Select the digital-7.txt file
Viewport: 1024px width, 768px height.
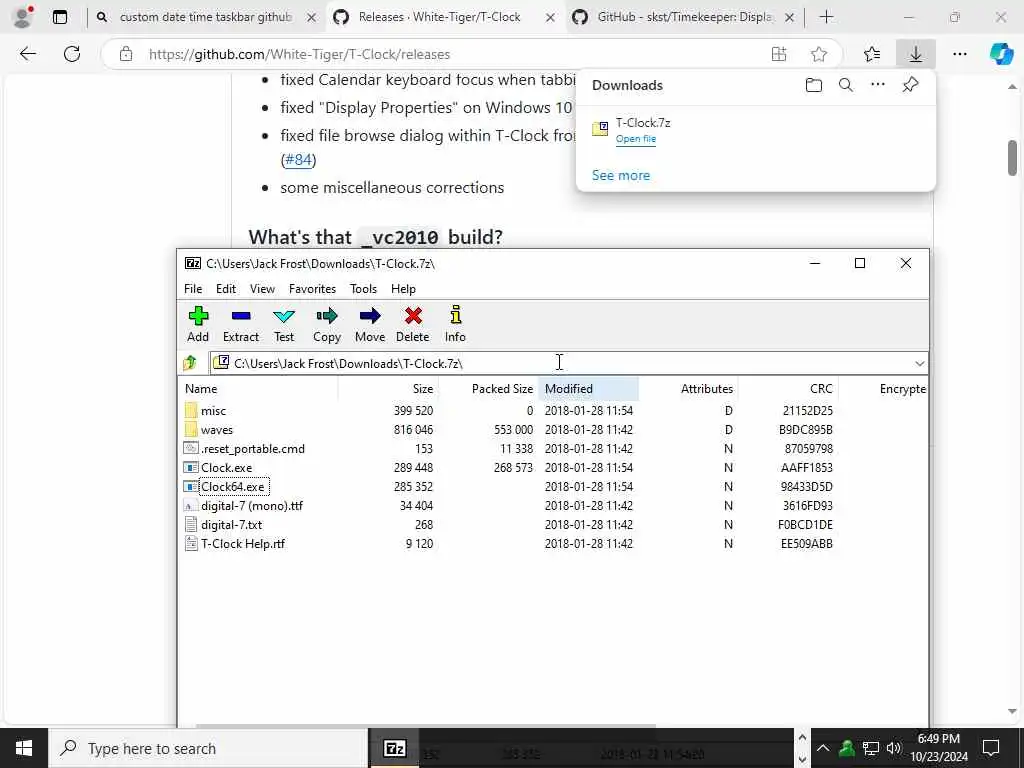coord(231,524)
